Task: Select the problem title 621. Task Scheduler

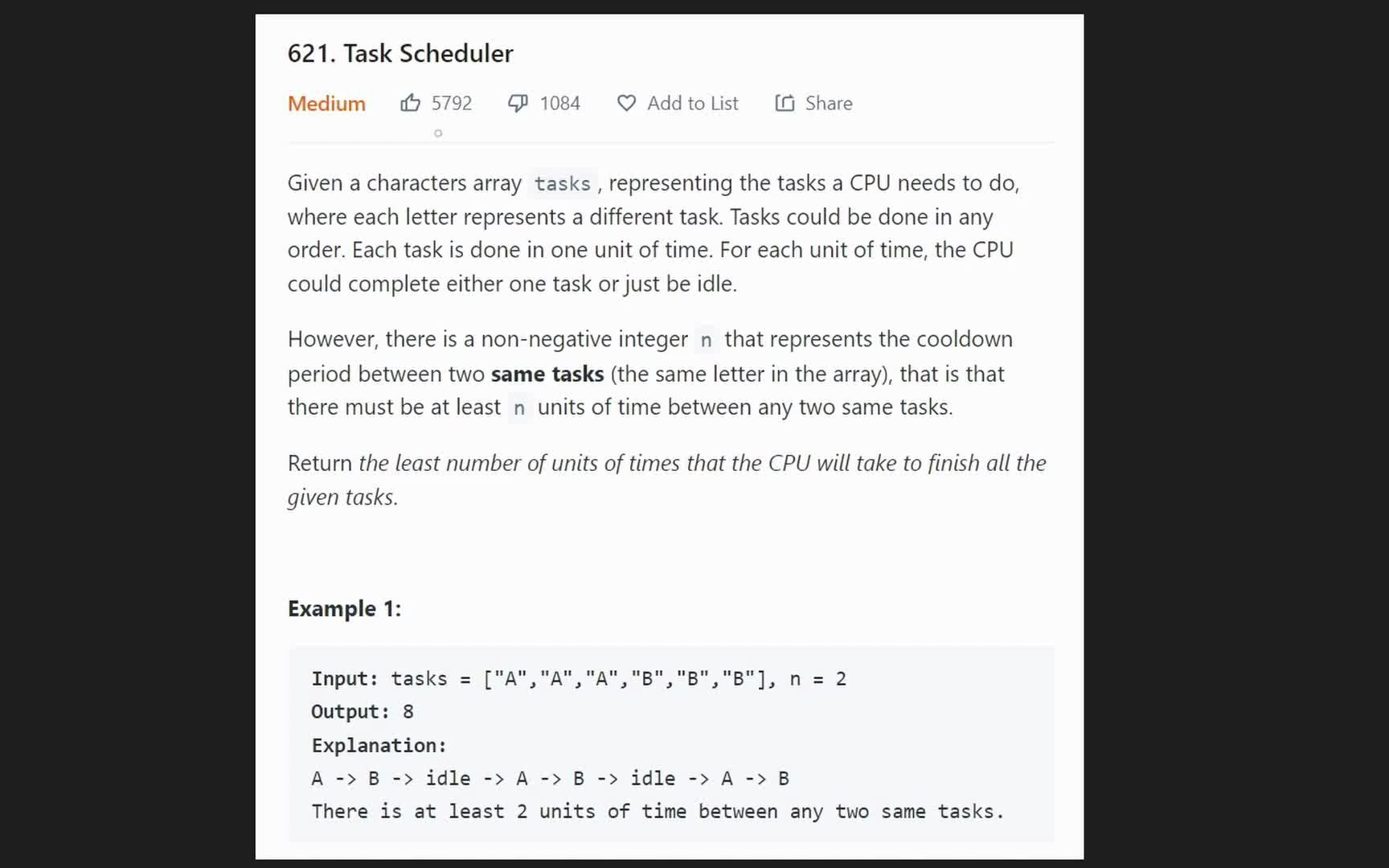Action: (x=400, y=53)
